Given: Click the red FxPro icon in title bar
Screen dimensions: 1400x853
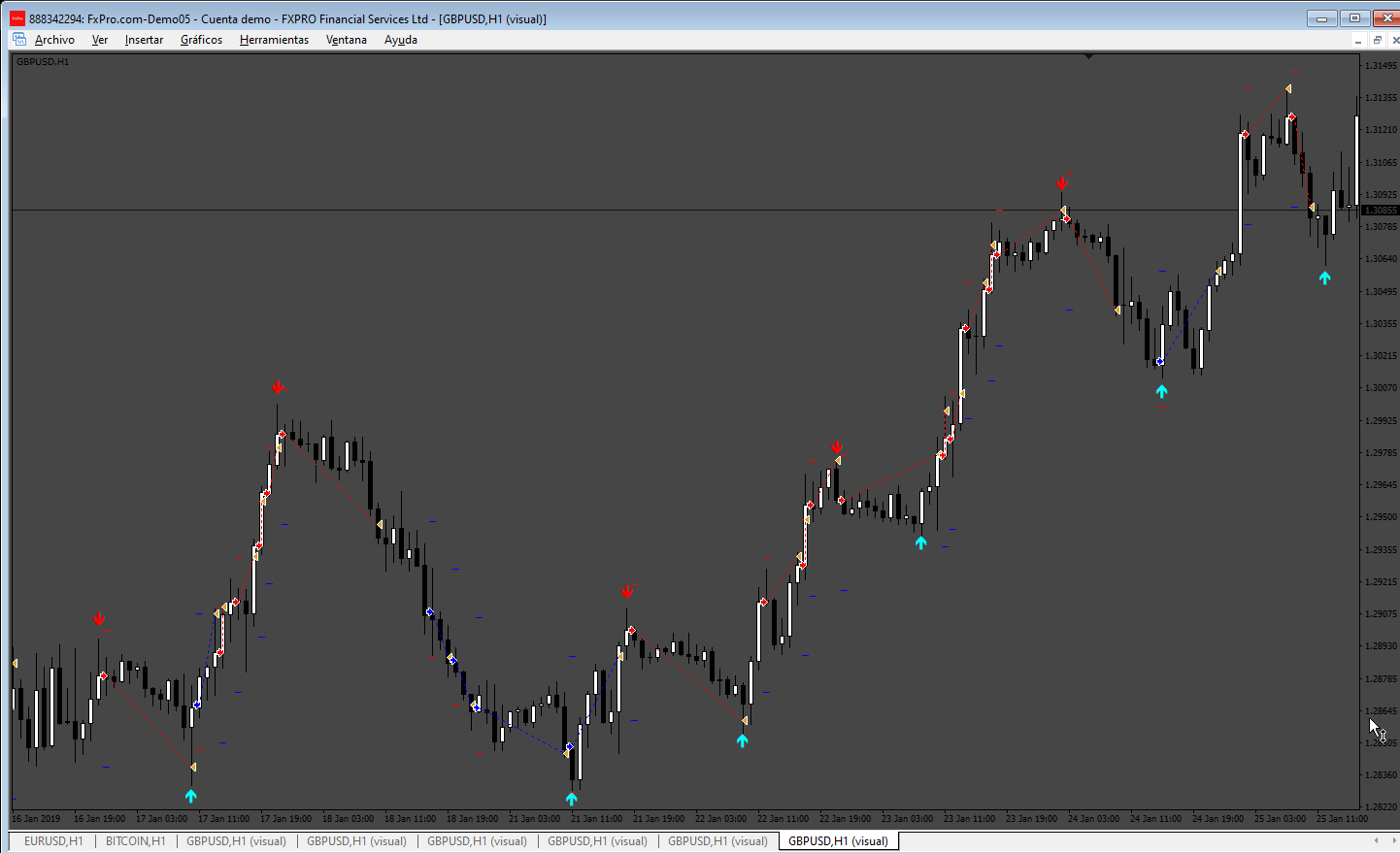Looking at the screenshot, I should (17, 18).
